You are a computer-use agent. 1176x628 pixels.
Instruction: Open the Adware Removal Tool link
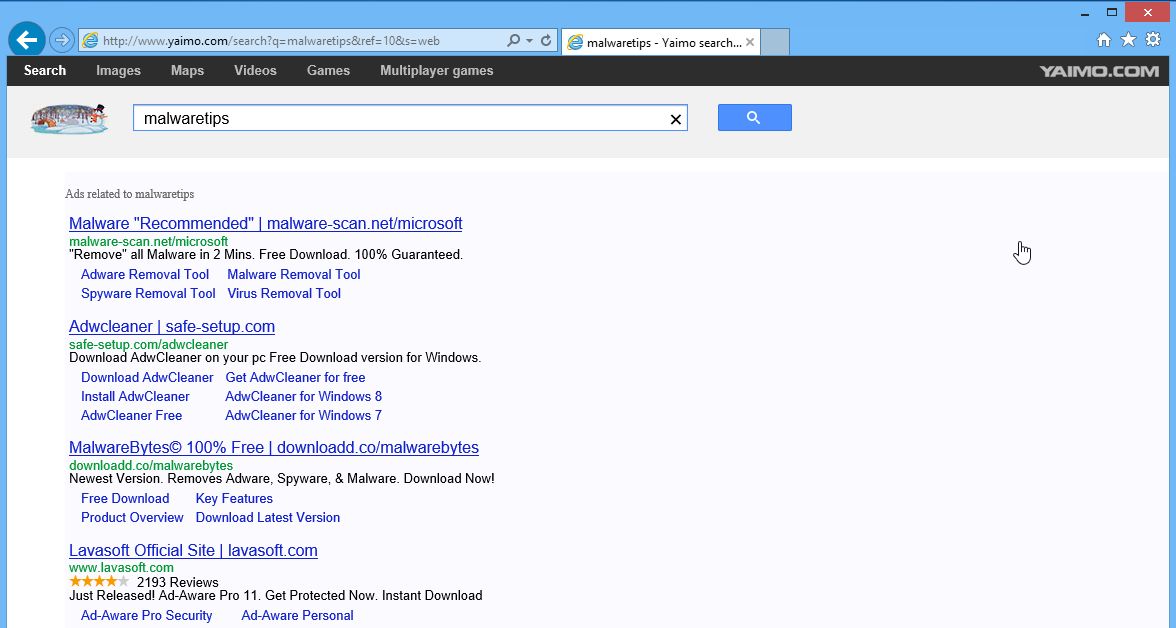[x=145, y=275]
